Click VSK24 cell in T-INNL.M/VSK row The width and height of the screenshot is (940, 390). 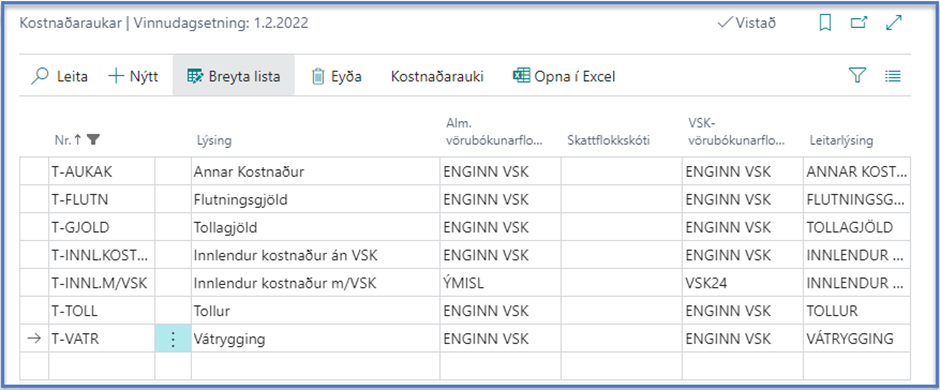[743, 283]
